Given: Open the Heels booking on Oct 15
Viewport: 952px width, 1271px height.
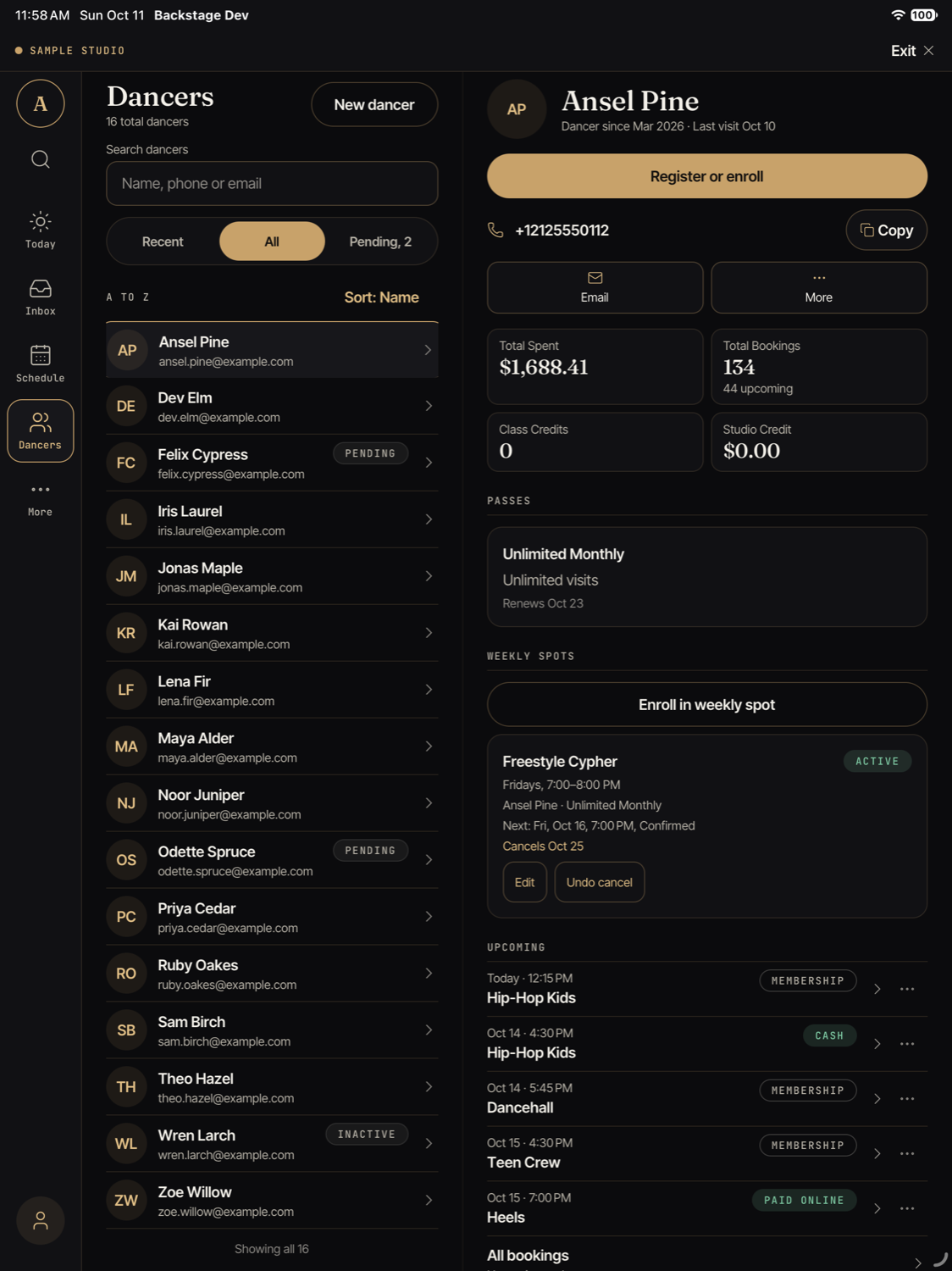Looking at the screenshot, I should pyautogui.click(x=686, y=1208).
